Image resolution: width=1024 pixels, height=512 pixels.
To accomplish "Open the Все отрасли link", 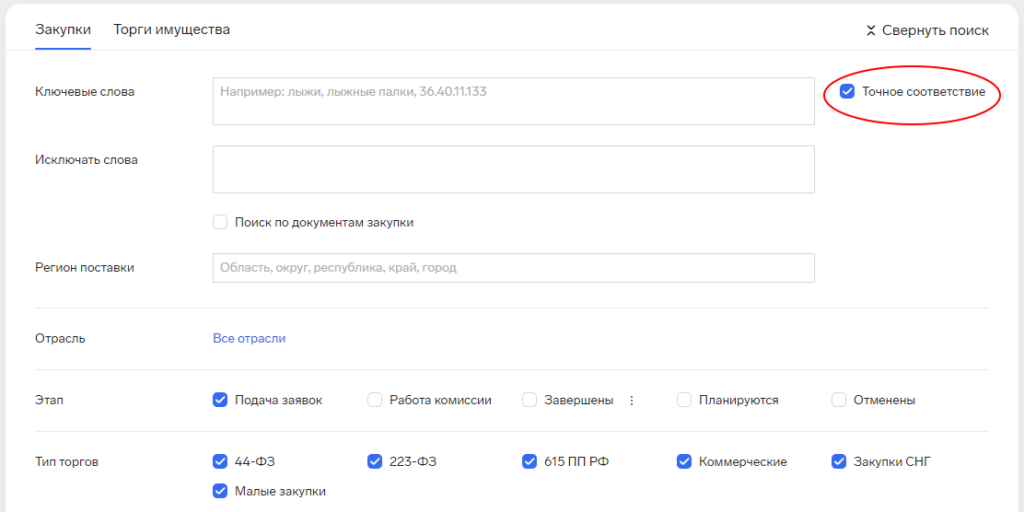I will coord(249,338).
